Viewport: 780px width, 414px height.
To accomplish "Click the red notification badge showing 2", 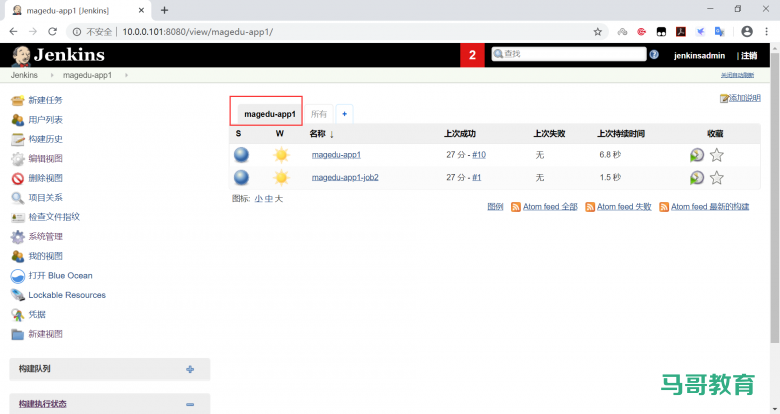I will tap(472, 55).
